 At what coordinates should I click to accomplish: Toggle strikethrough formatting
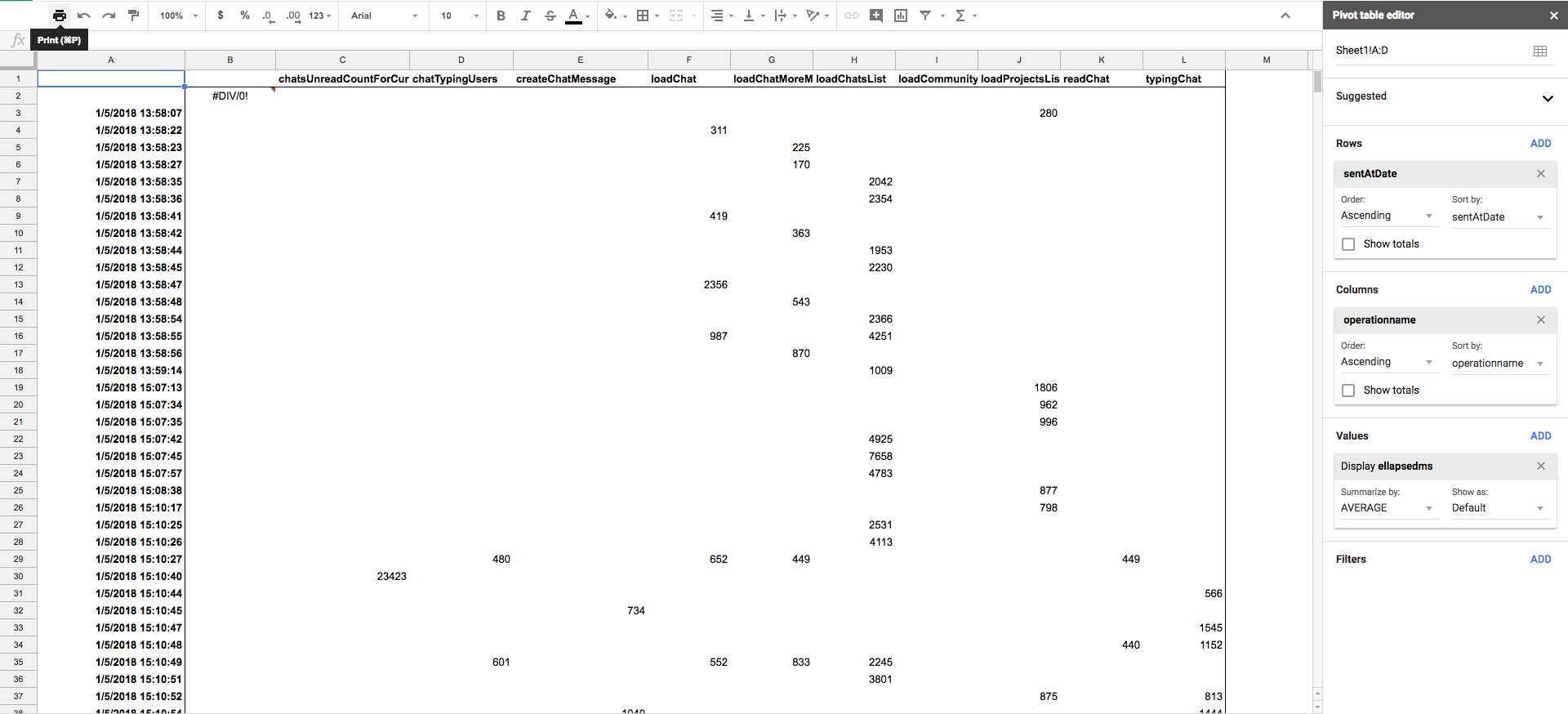[550, 16]
